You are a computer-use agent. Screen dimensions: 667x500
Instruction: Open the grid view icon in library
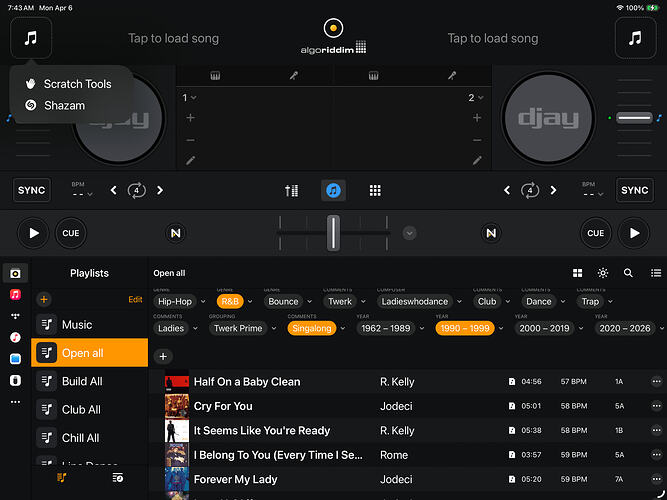[577, 273]
